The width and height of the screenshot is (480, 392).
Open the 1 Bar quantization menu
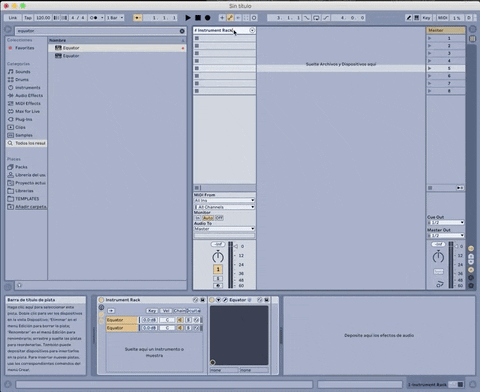tap(115, 18)
